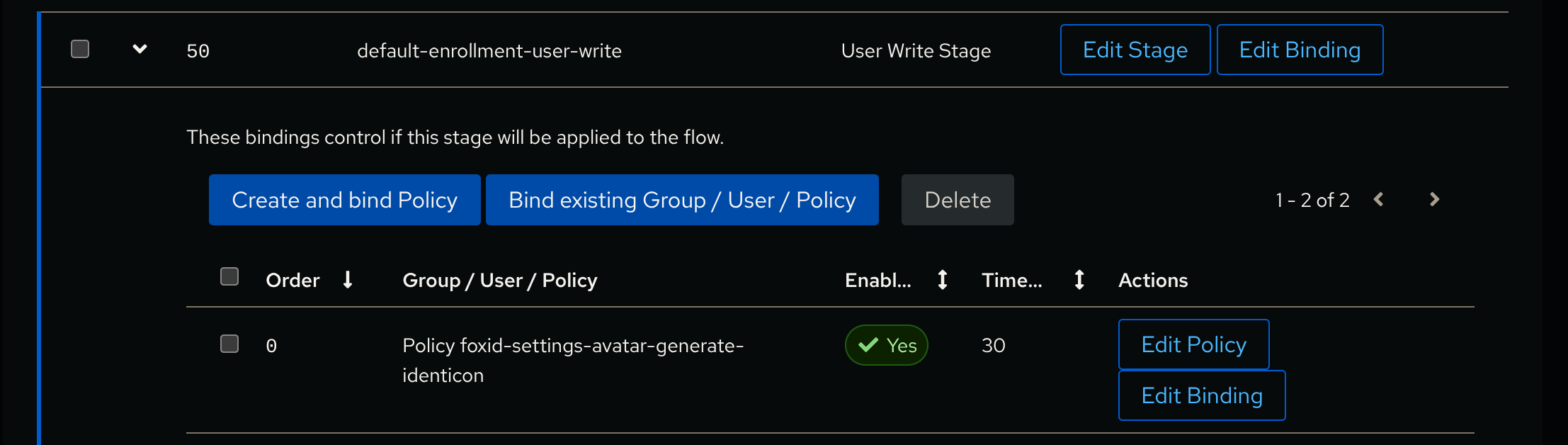Click the Order column header
Viewport: 1568px width, 445px height.
[292, 281]
